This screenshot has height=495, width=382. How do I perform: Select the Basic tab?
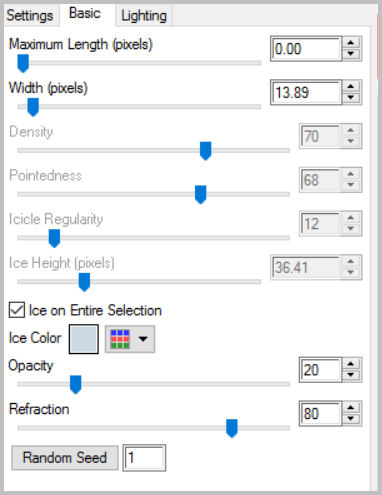[x=85, y=14]
